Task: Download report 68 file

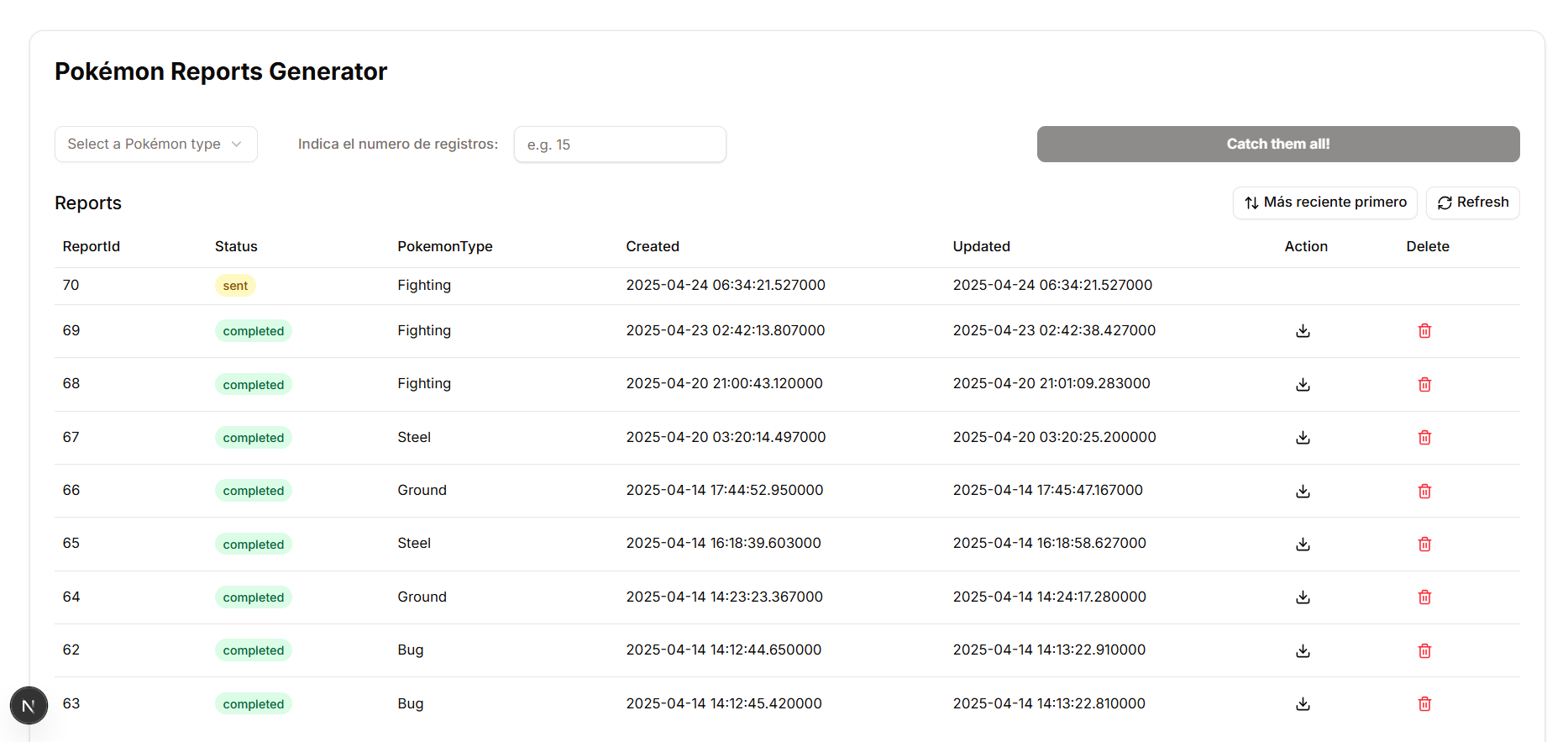Action: pos(1303,385)
